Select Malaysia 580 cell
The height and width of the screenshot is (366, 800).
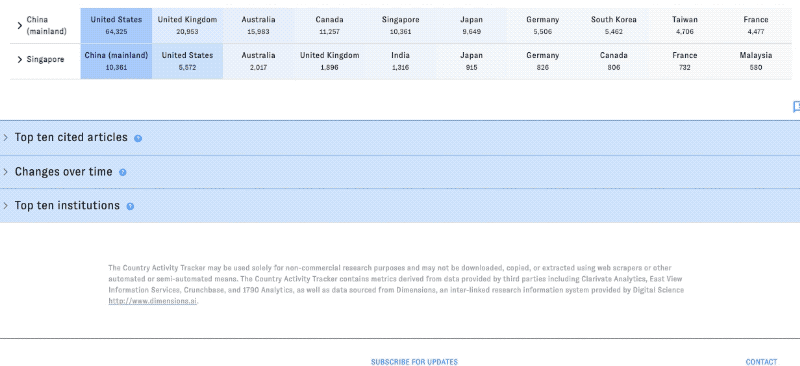[756, 61]
